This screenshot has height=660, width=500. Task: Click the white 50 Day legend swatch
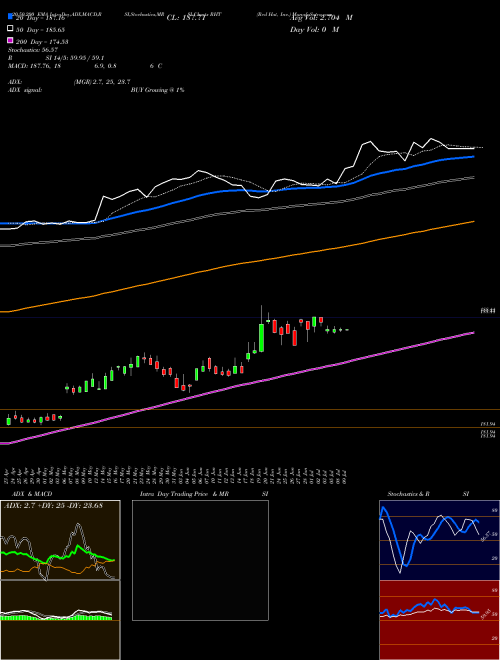pos(10,29)
